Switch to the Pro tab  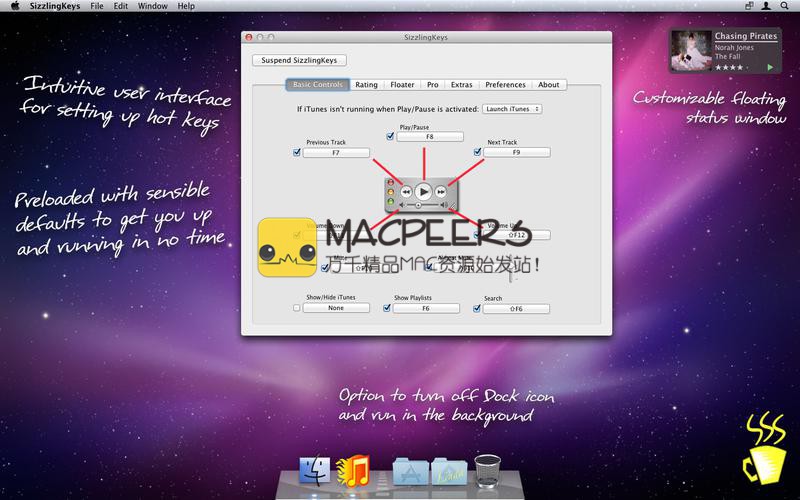click(433, 85)
